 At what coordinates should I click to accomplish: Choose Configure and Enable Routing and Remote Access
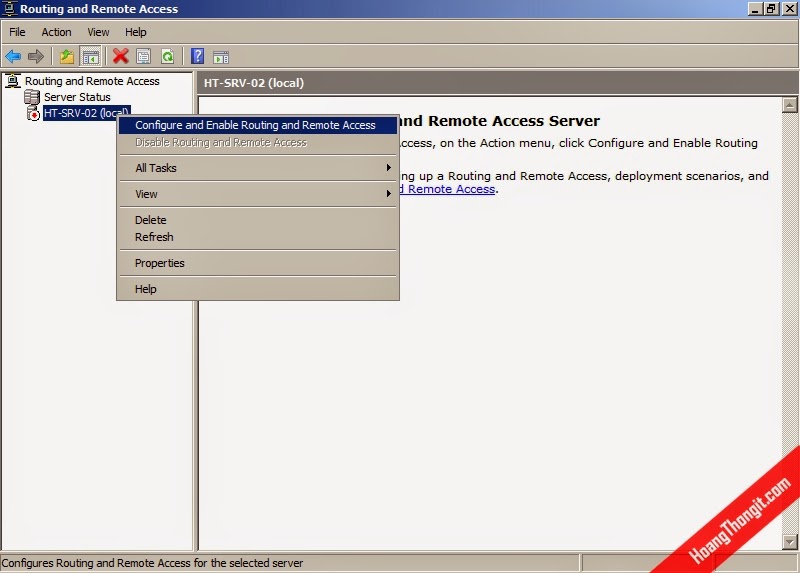point(258,125)
